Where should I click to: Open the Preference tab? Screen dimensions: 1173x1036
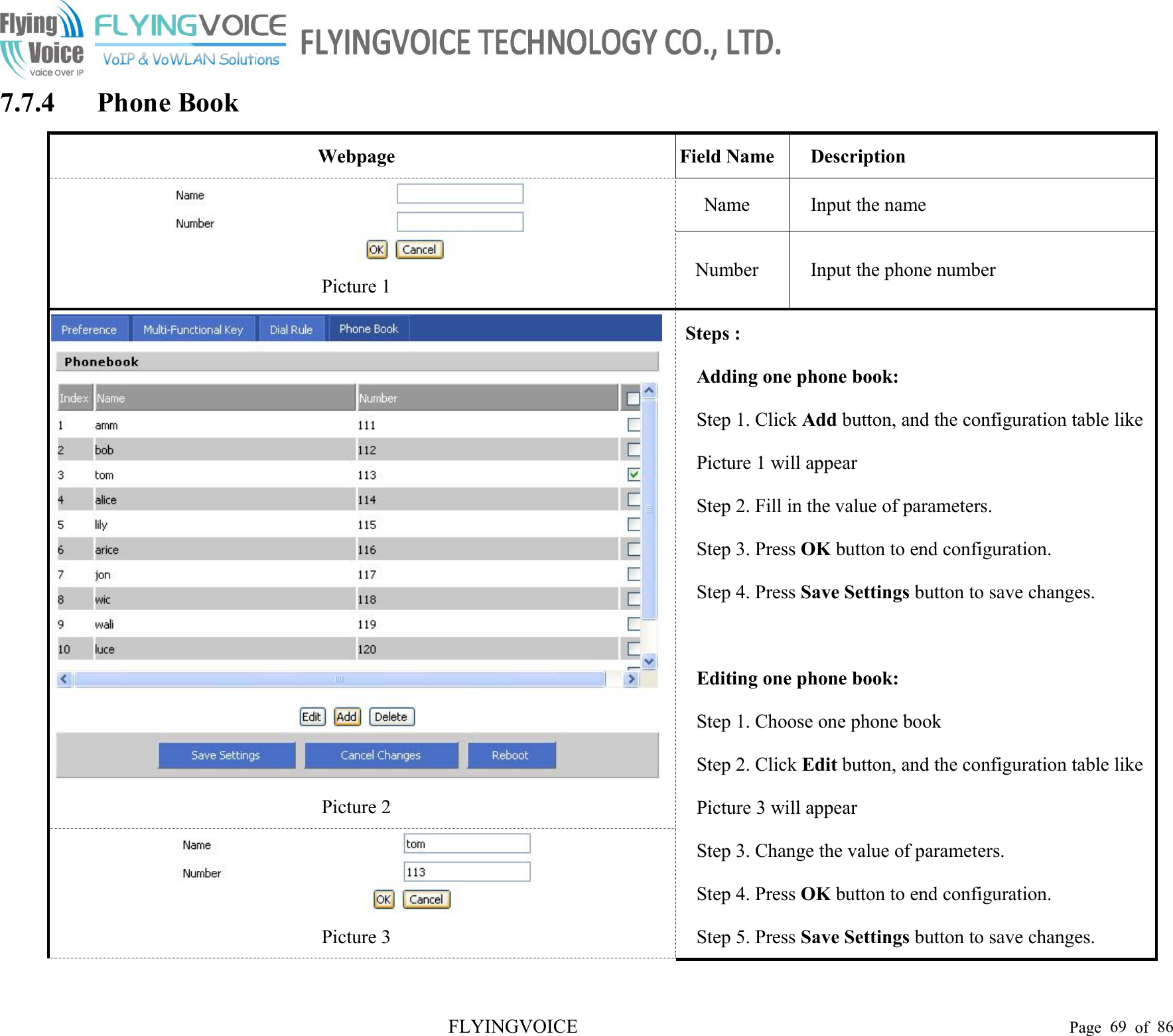(89, 329)
